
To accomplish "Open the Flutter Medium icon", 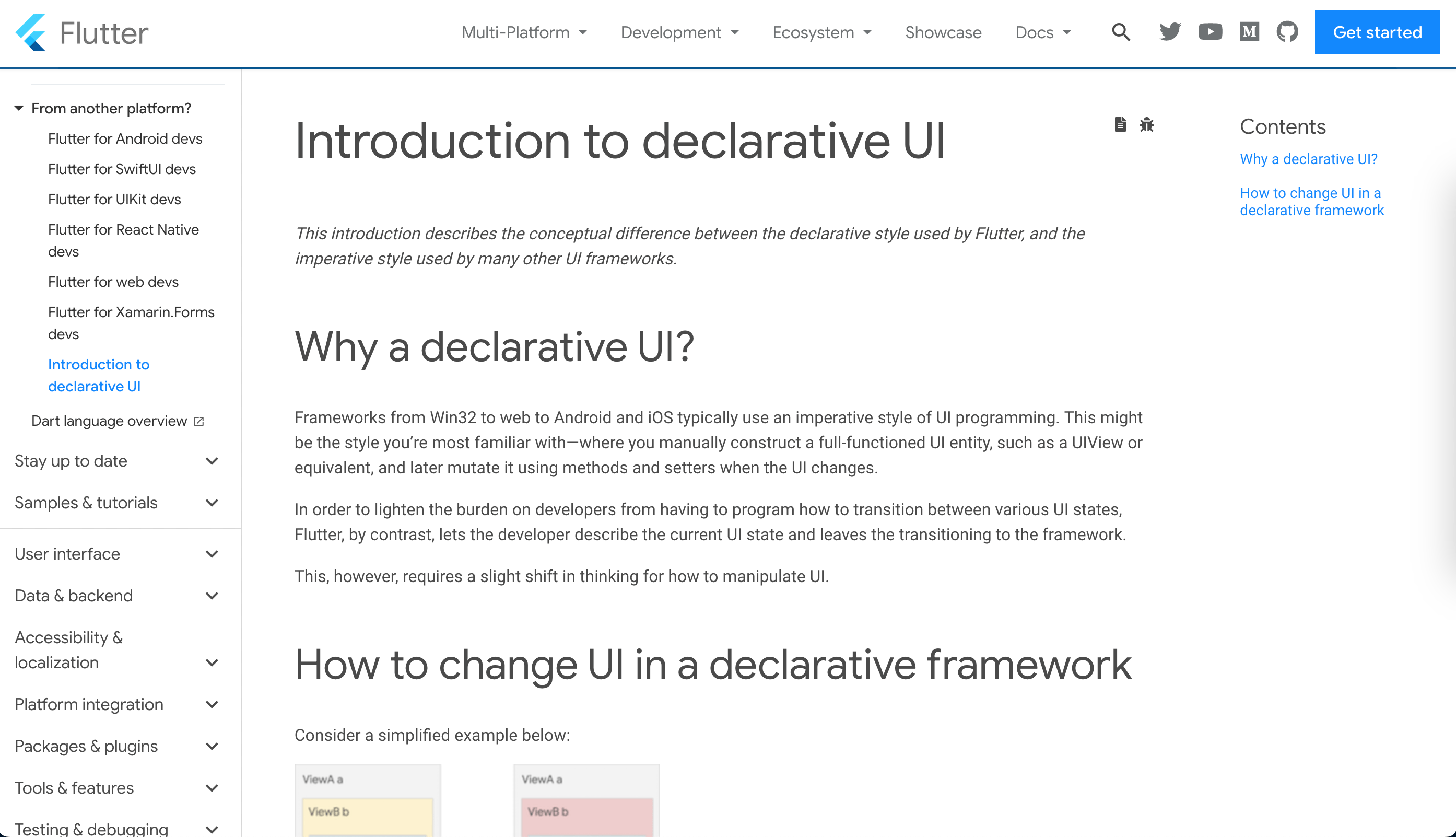I will [1249, 32].
